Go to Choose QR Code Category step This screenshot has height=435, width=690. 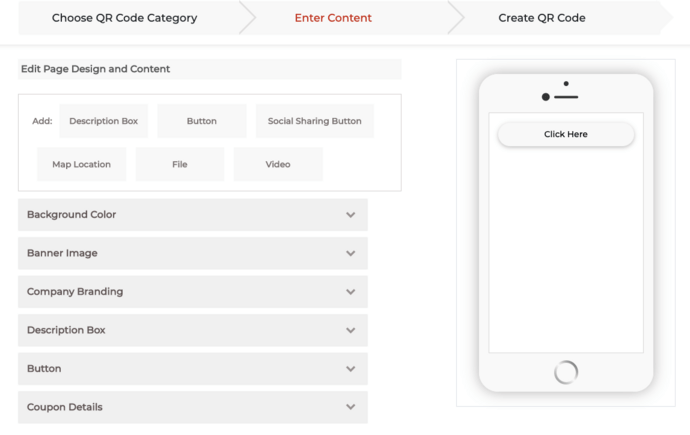(125, 18)
